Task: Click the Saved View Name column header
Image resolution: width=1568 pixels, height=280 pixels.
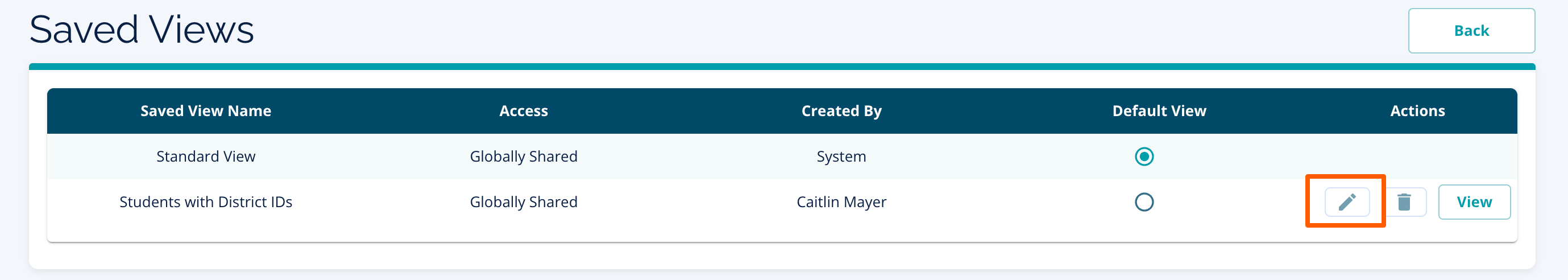Action: [206, 111]
